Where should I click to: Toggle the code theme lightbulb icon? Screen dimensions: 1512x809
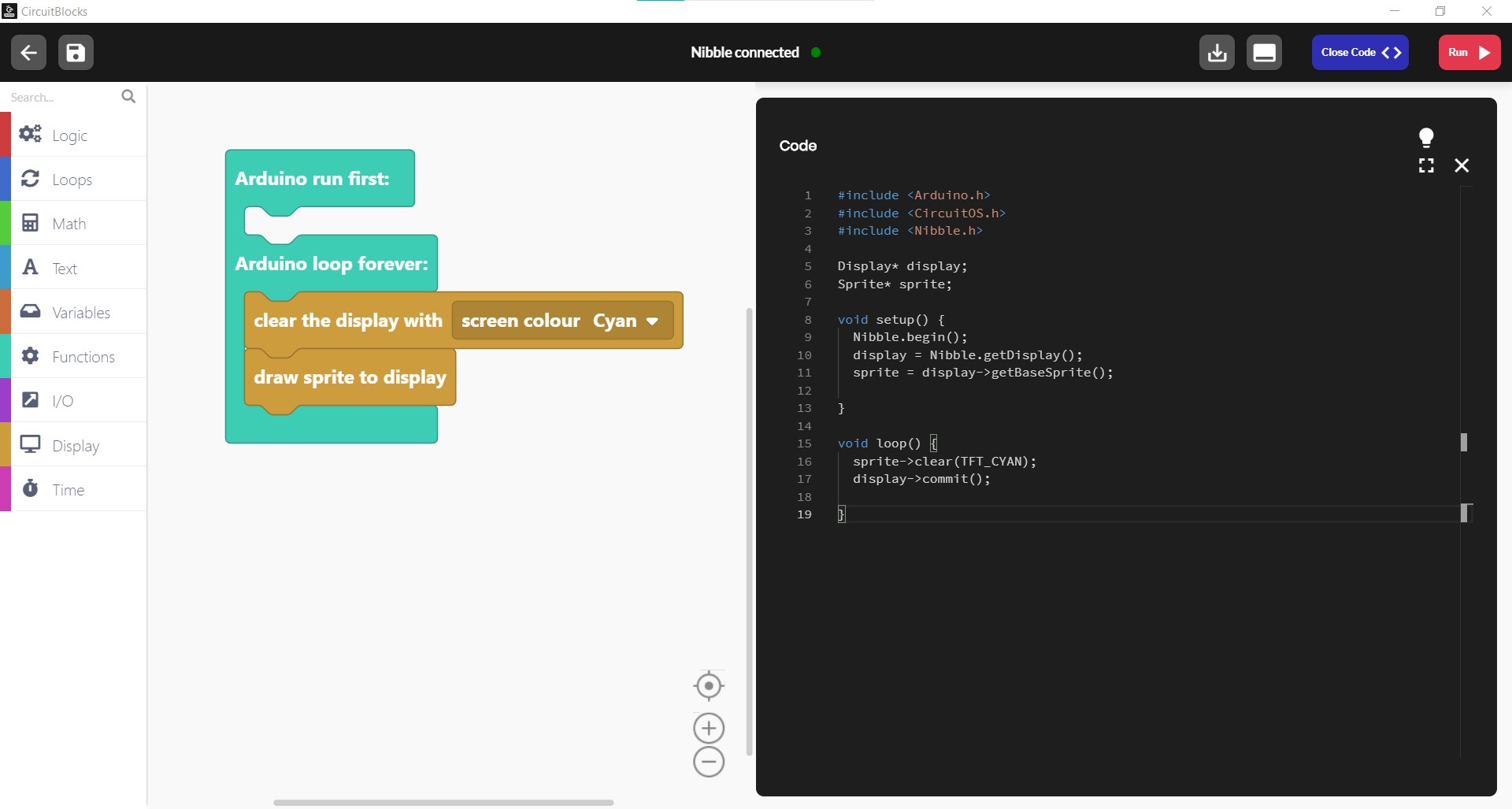1426,138
